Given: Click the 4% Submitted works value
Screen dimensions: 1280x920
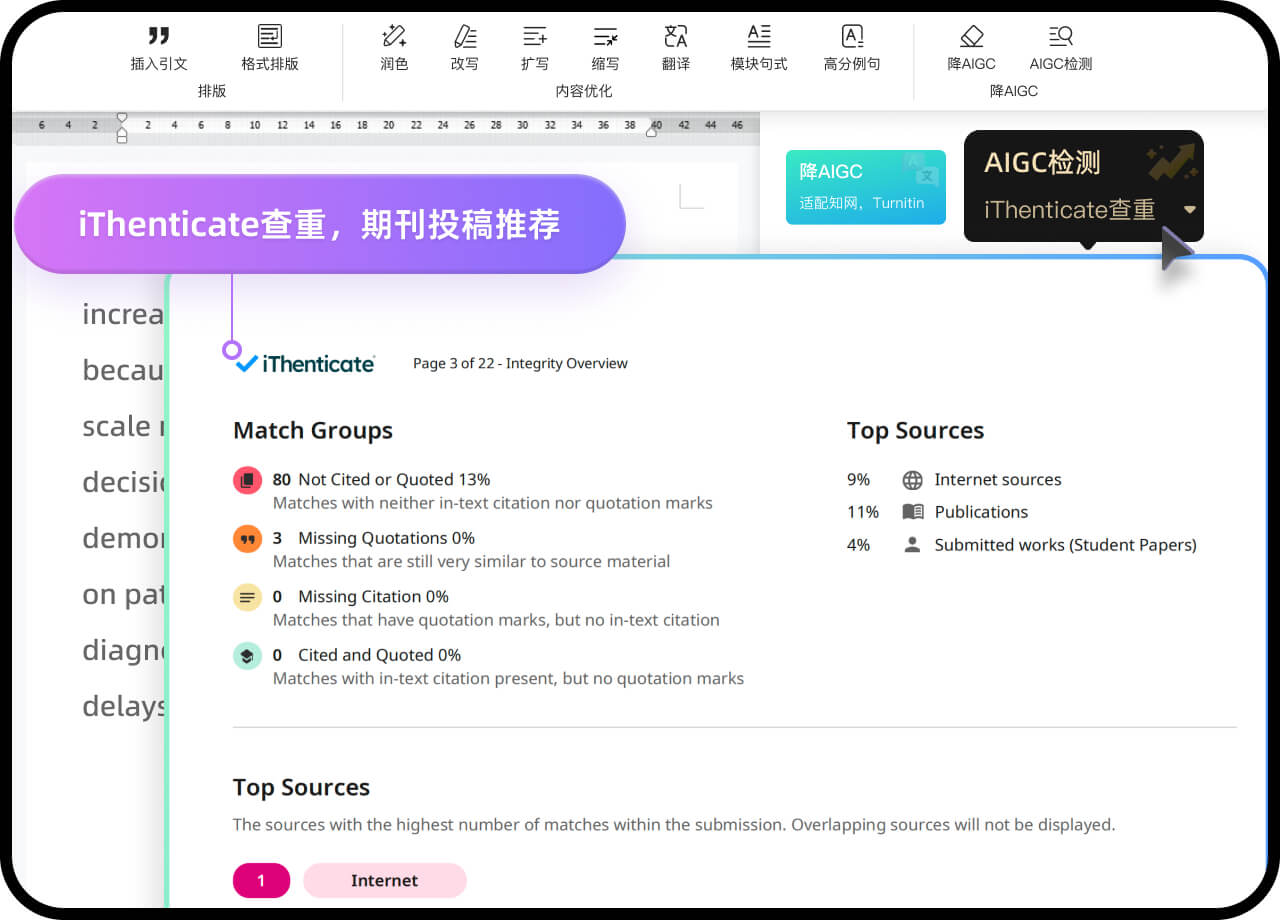Looking at the screenshot, I should click(858, 545).
